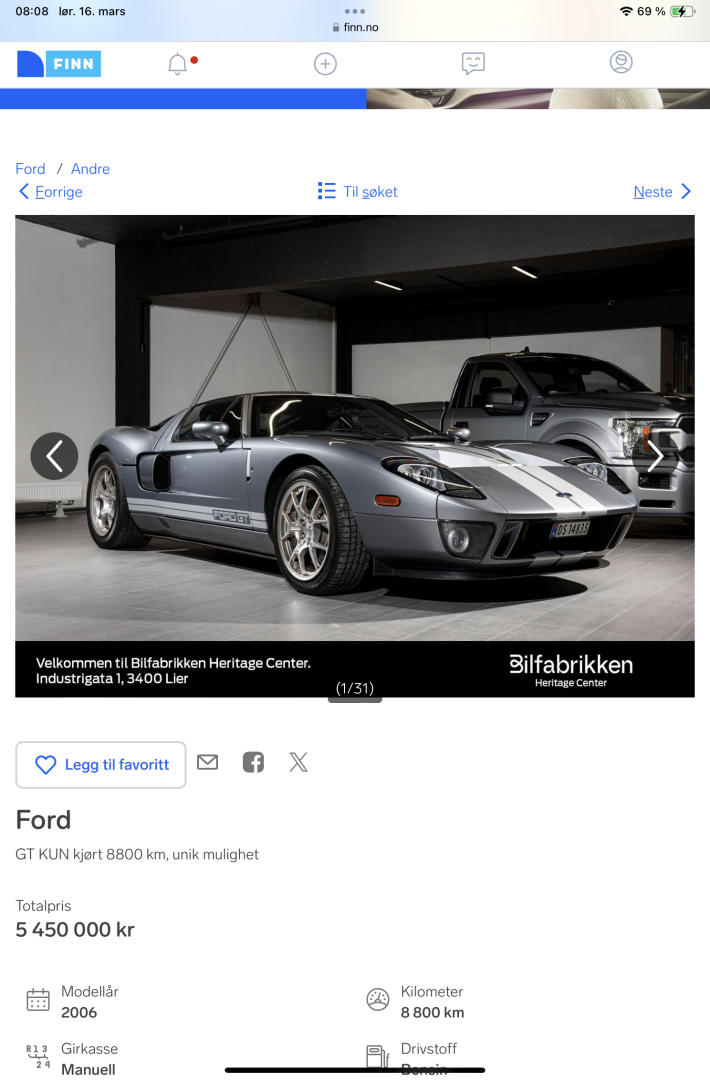Open the user profile icon
Screen dimensions: 710x1080
click(x=621, y=63)
